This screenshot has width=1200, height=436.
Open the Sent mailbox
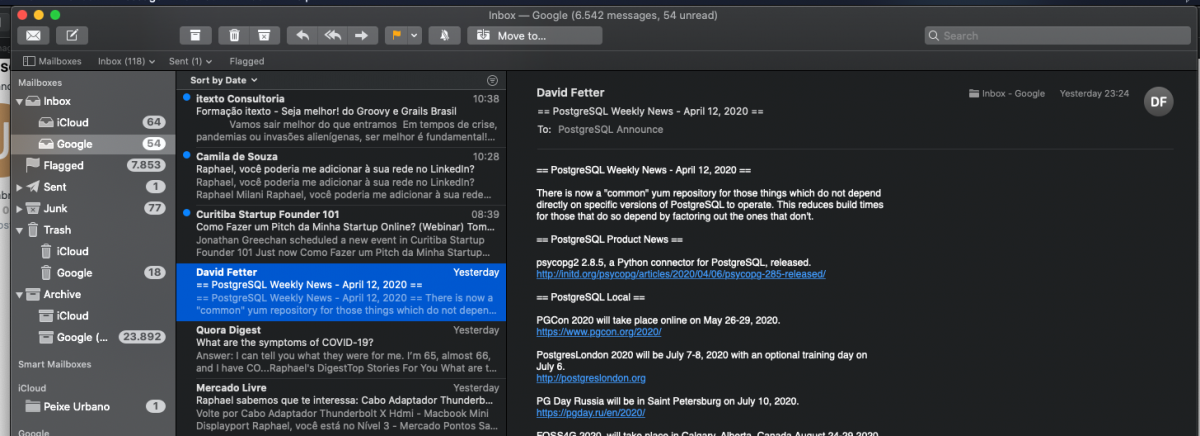[x=92, y=187]
